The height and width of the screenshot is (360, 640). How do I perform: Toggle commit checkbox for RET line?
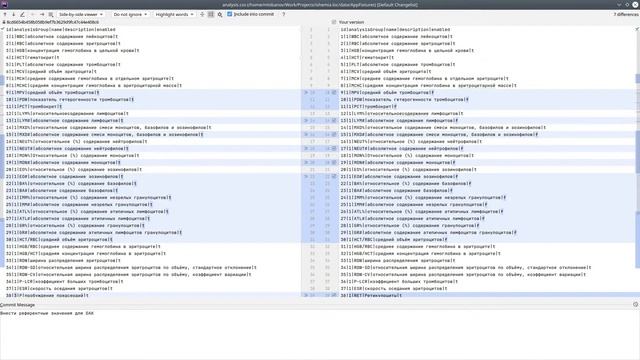[334, 295]
